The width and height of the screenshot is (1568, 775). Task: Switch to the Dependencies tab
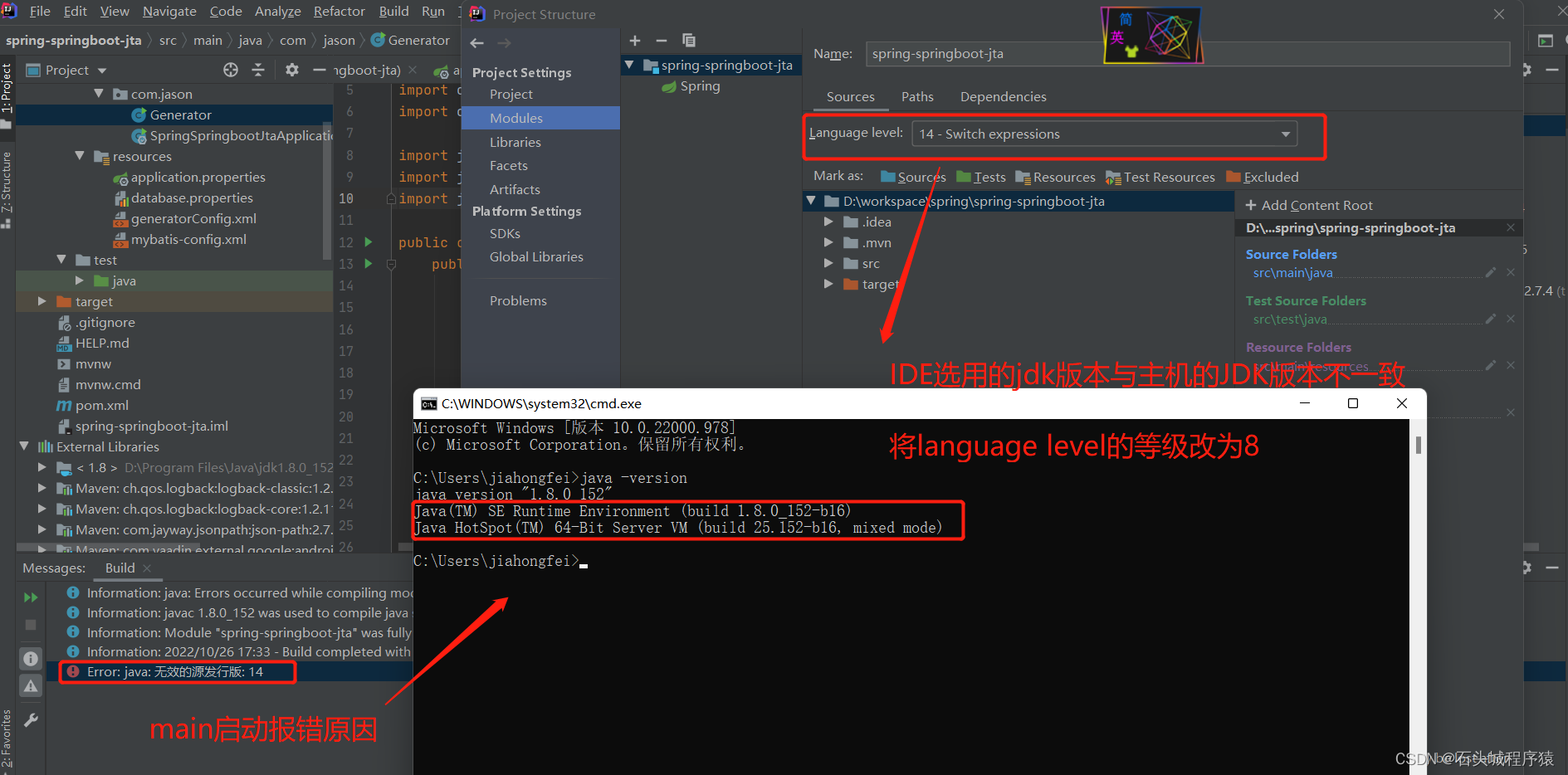point(1003,96)
